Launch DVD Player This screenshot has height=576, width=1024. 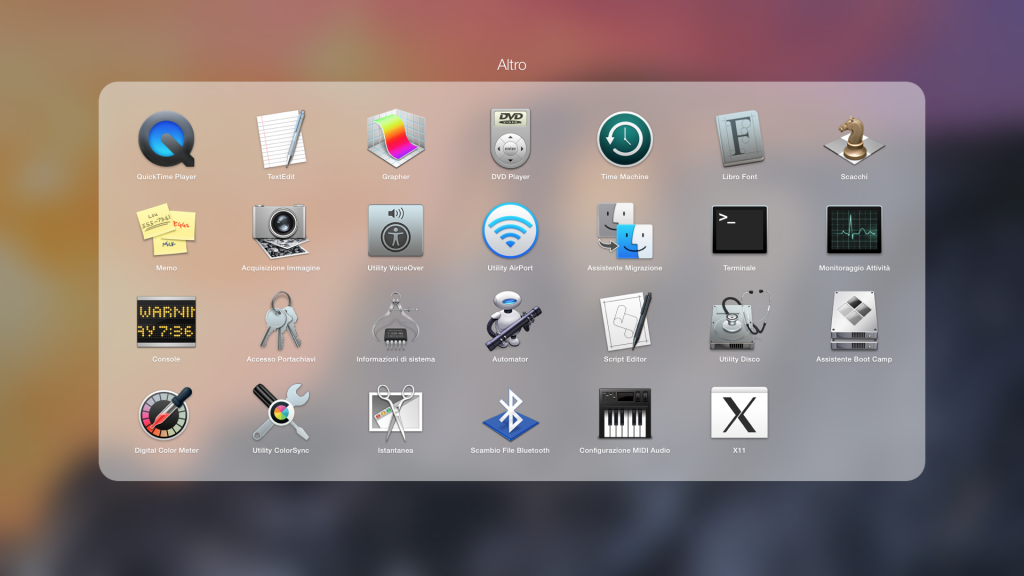[x=510, y=139]
